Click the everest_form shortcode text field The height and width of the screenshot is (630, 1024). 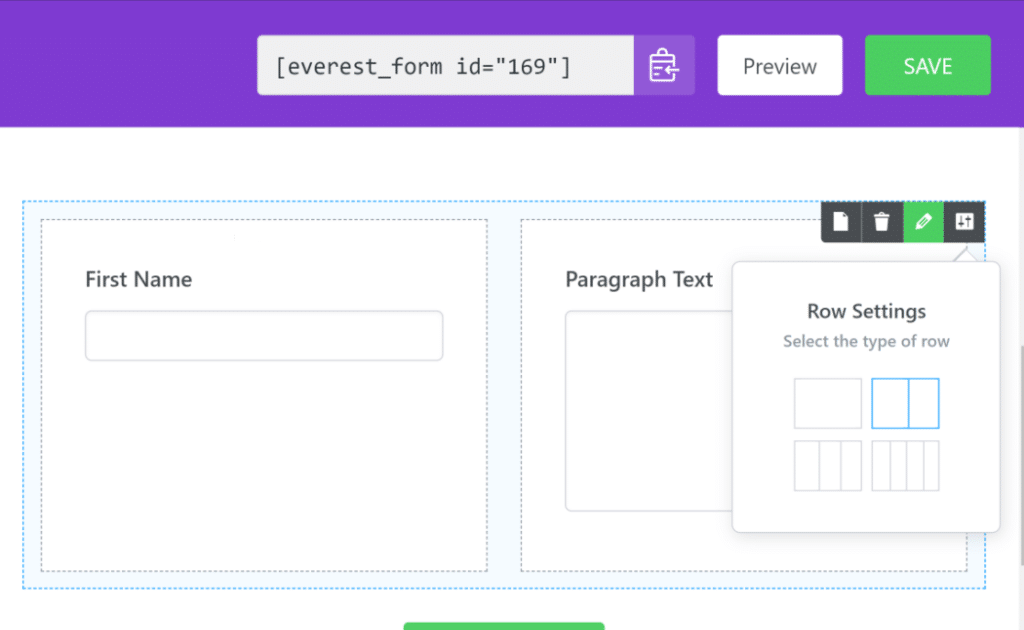tap(444, 65)
